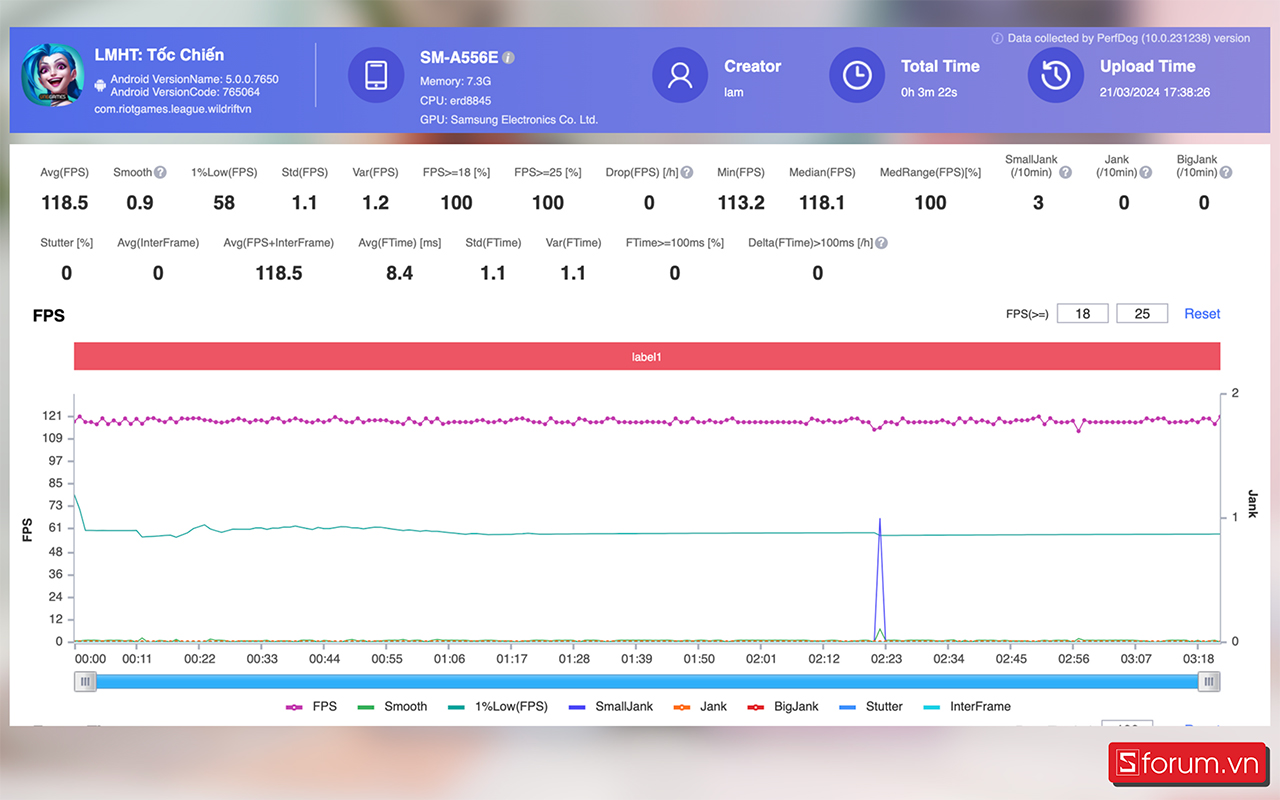Toggle the FPS series in the legend
1280x800 pixels.
tap(311, 706)
